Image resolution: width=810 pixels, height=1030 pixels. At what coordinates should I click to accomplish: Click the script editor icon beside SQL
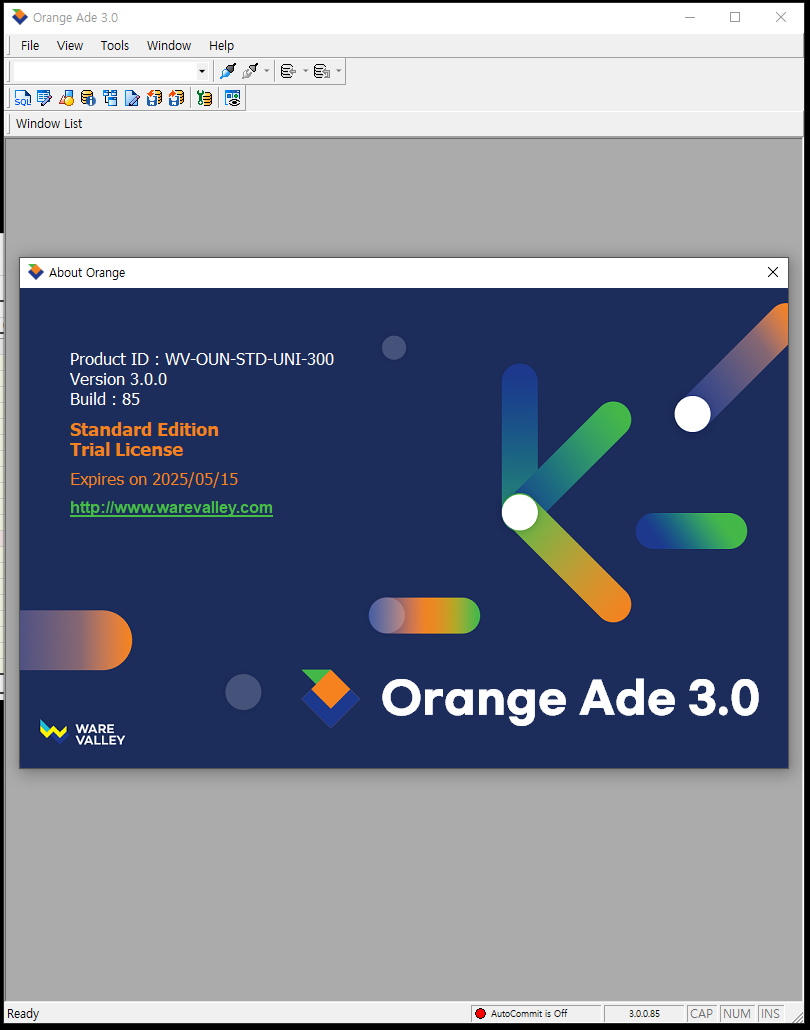tap(44, 98)
